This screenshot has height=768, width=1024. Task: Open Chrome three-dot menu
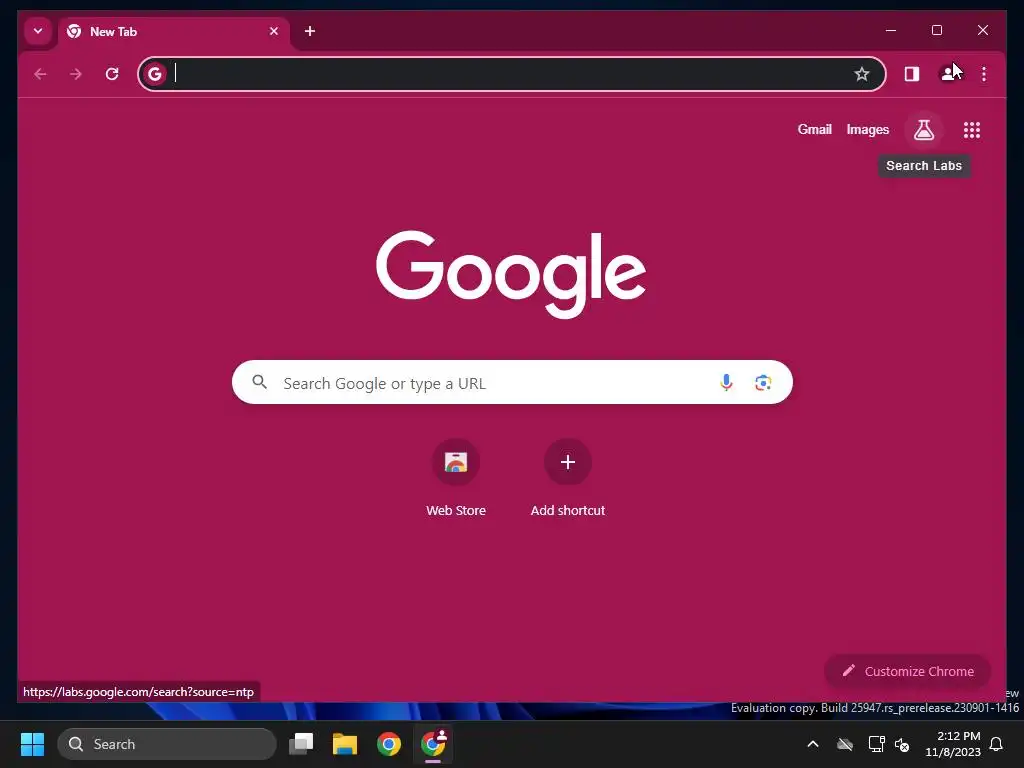click(984, 74)
